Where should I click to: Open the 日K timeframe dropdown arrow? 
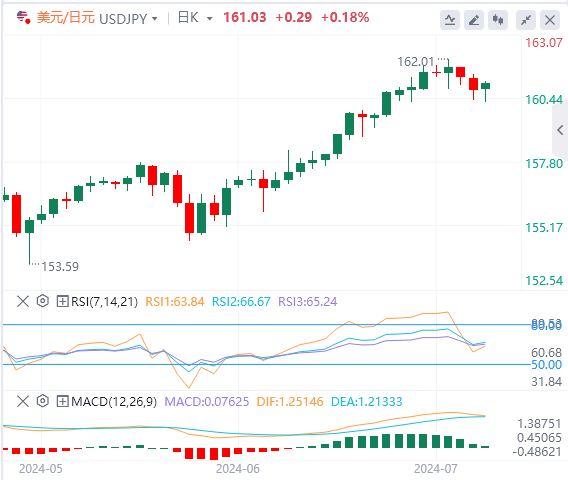tap(209, 18)
